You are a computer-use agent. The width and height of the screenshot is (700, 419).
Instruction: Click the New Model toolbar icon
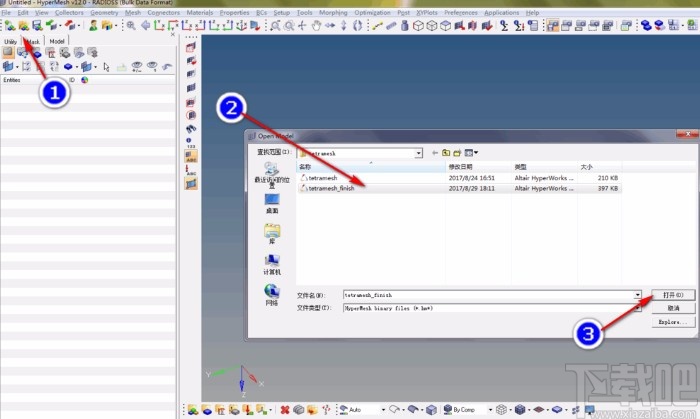9,25
